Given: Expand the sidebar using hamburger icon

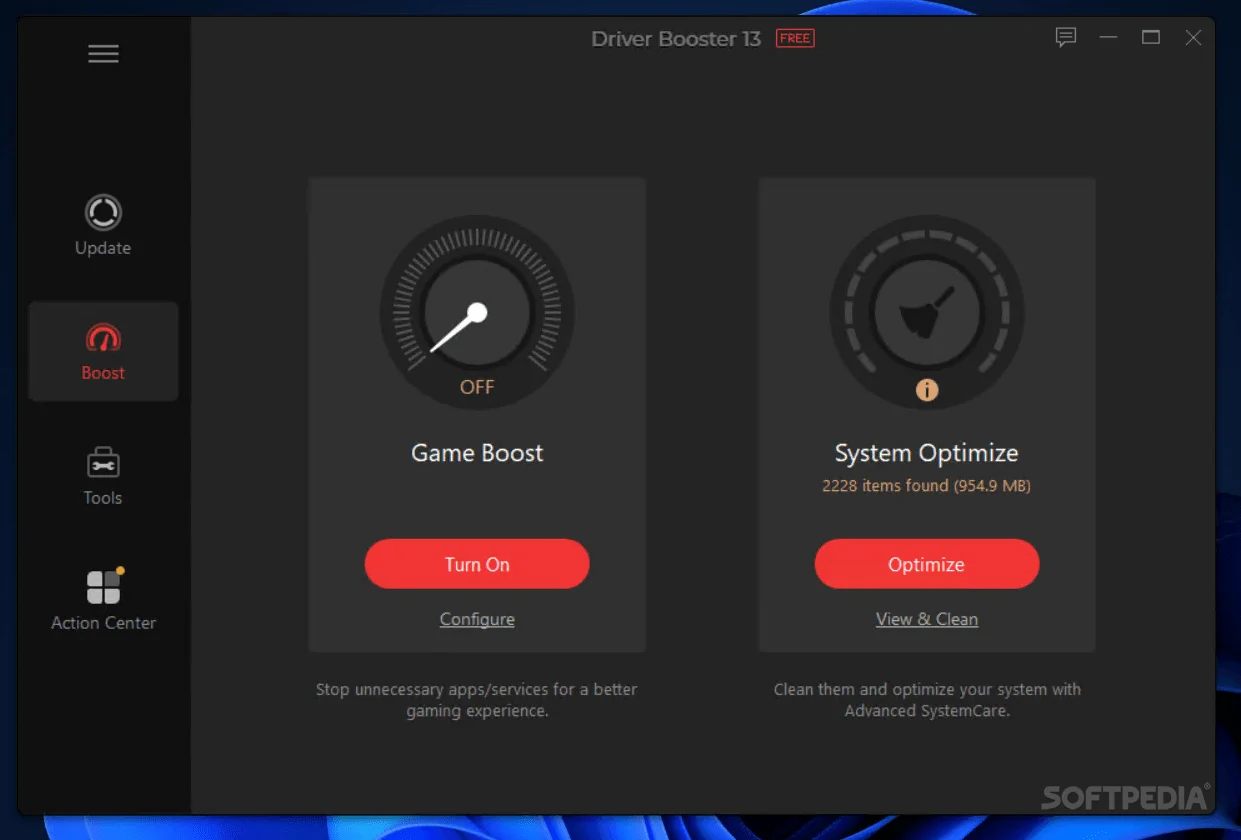Looking at the screenshot, I should coord(103,53).
